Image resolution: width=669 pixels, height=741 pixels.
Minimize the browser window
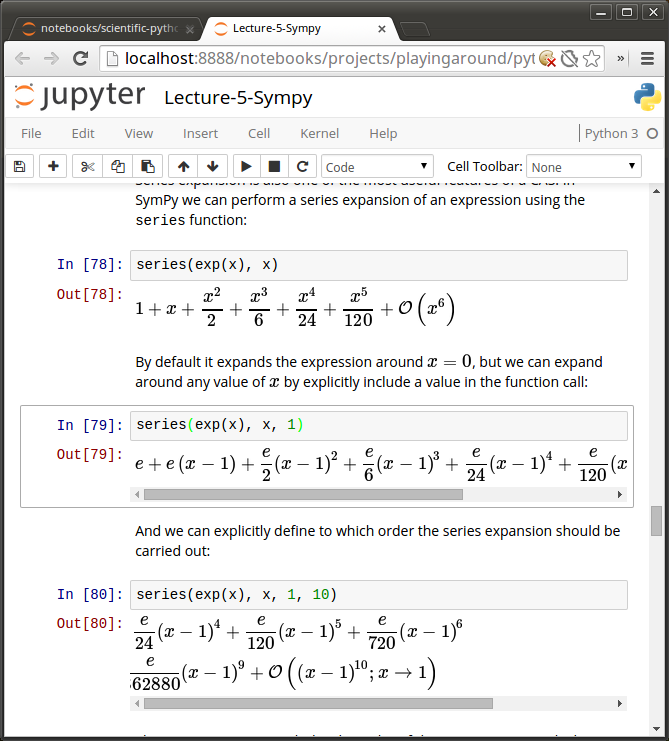[x=601, y=12]
